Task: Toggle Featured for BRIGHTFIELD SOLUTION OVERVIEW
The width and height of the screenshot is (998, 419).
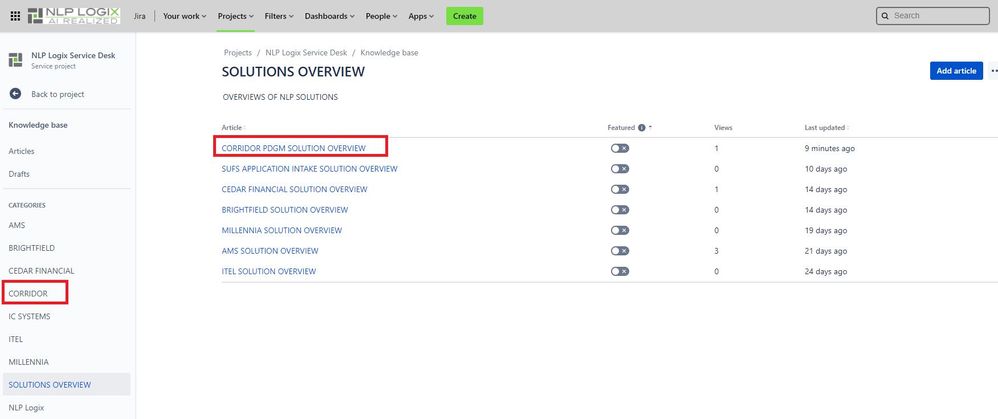Action: pos(619,210)
